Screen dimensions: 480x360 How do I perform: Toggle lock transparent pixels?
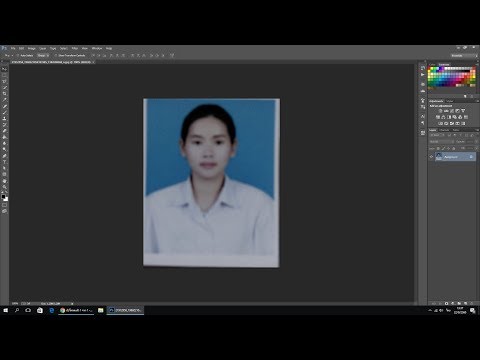pos(438,148)
